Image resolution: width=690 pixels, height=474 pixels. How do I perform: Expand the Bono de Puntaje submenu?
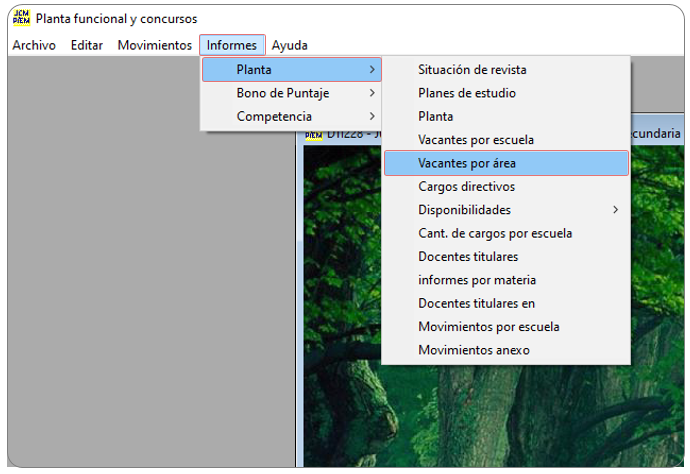(291, 93)
